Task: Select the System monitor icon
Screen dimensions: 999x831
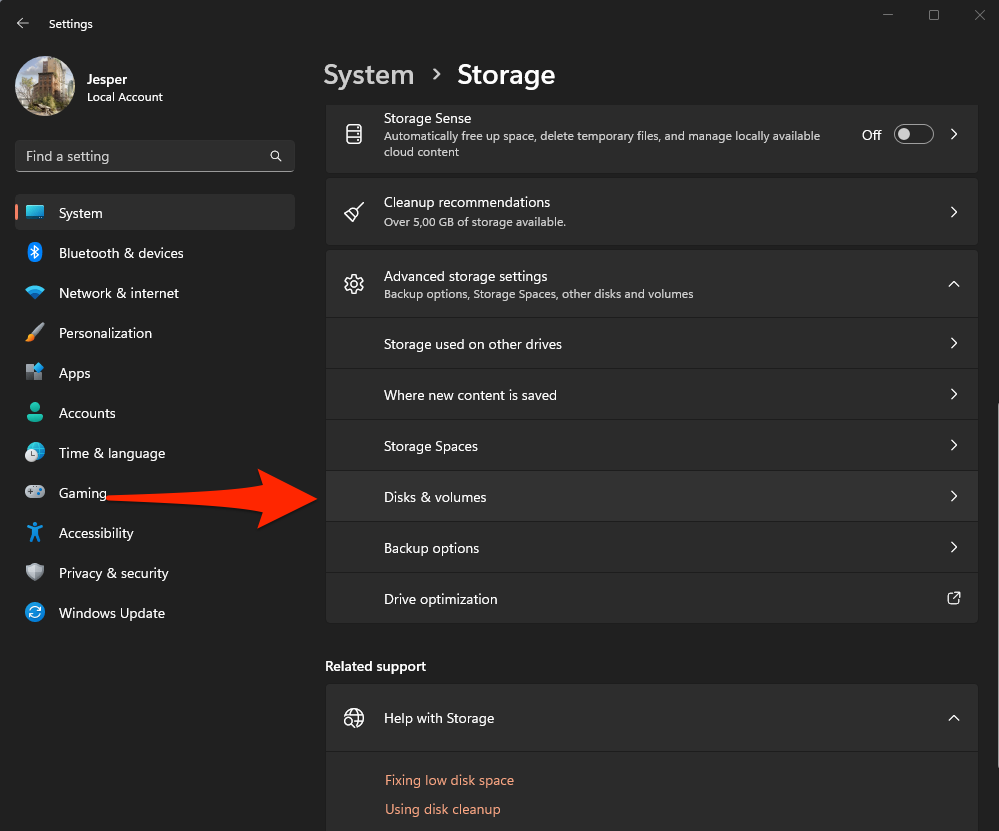Action: [x=35, y=213]
